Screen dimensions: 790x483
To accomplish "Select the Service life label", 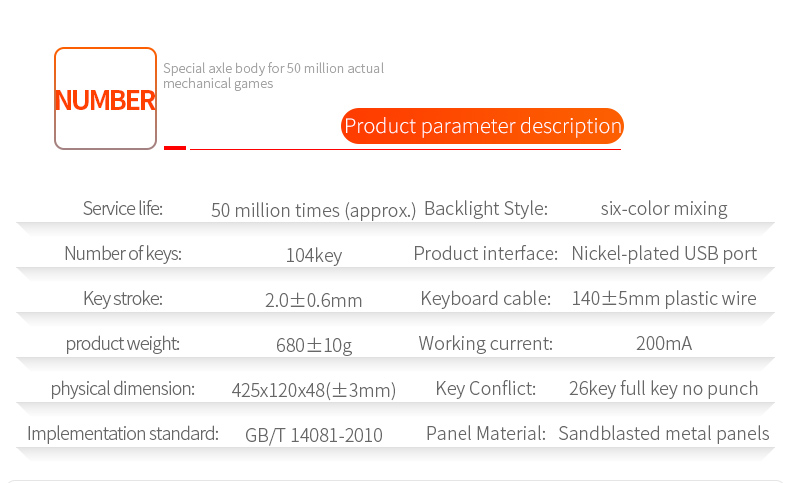I will pyautogui.click(x=122, y=209).
